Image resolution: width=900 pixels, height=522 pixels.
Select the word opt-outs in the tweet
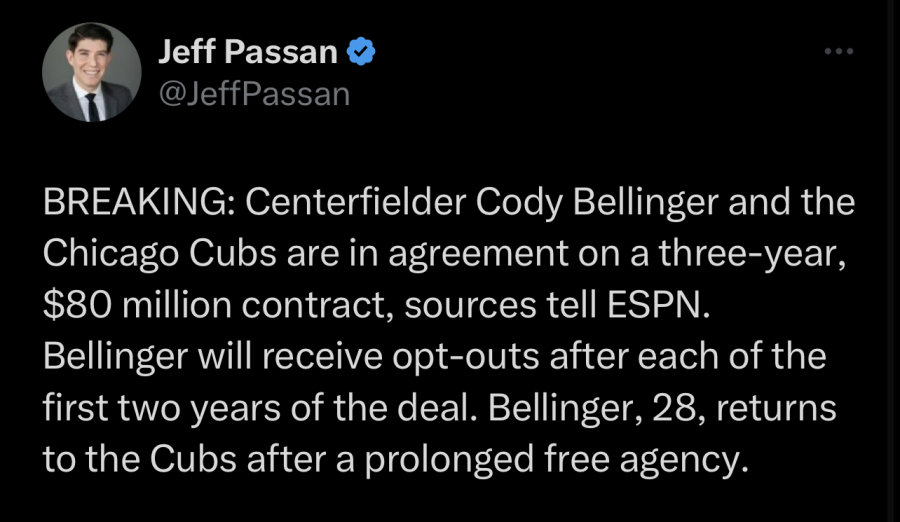tap(465, 357)
